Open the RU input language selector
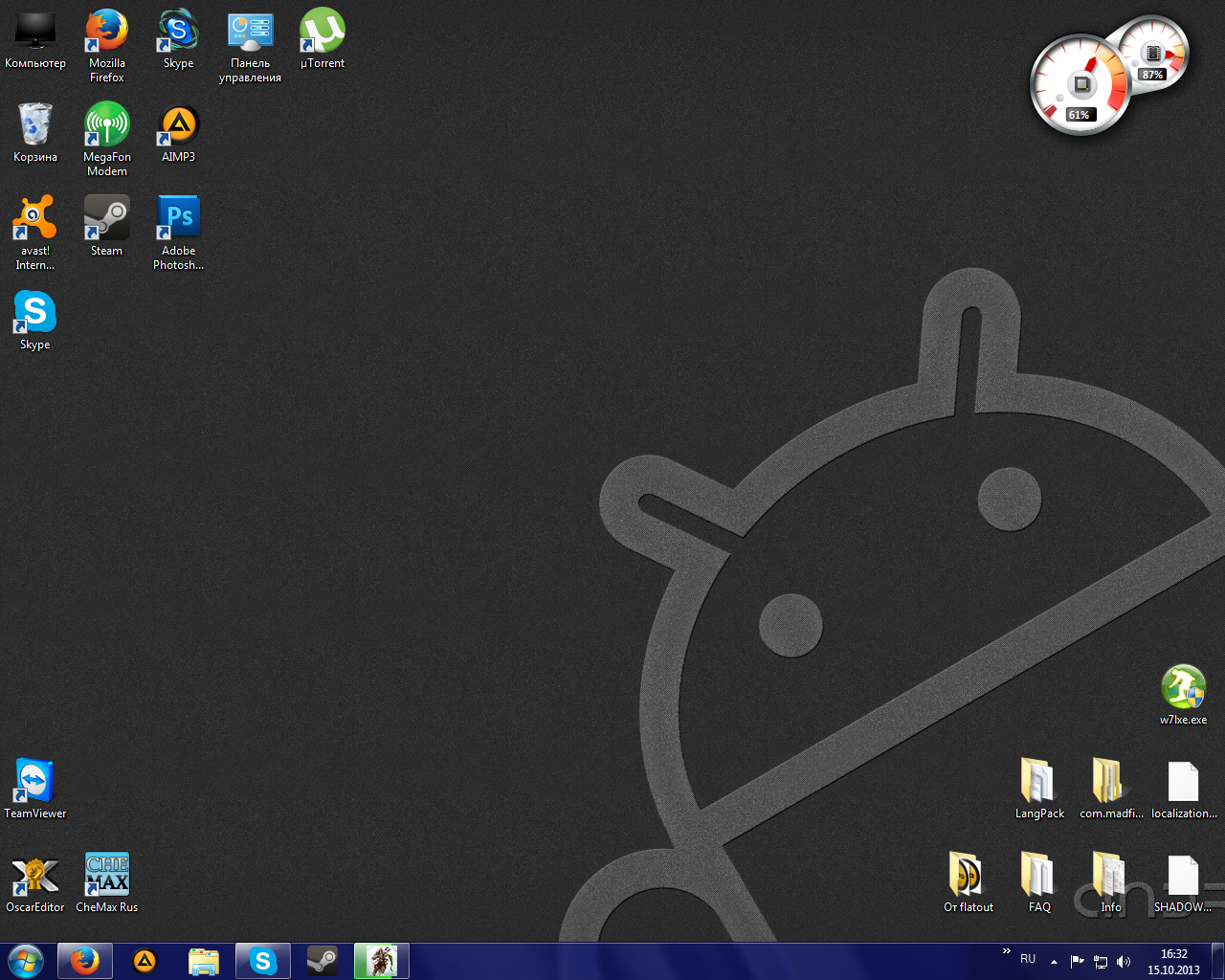 tap(1028, 959)
